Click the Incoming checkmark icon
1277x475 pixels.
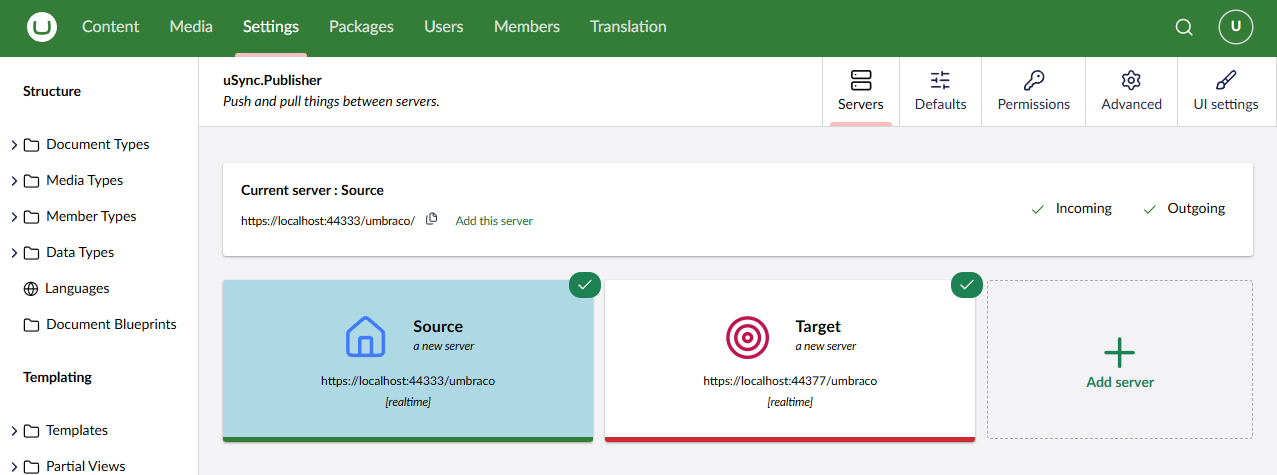[x=1038, y=209]
